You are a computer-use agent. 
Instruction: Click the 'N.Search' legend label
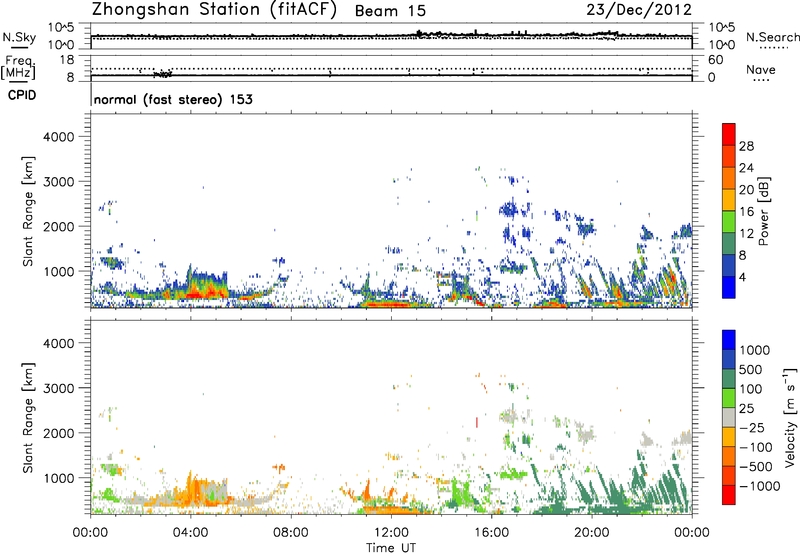click(772, 37)
